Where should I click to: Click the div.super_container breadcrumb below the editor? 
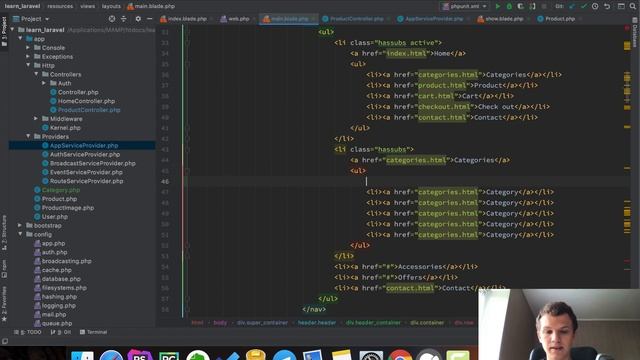tap(262, 322)
